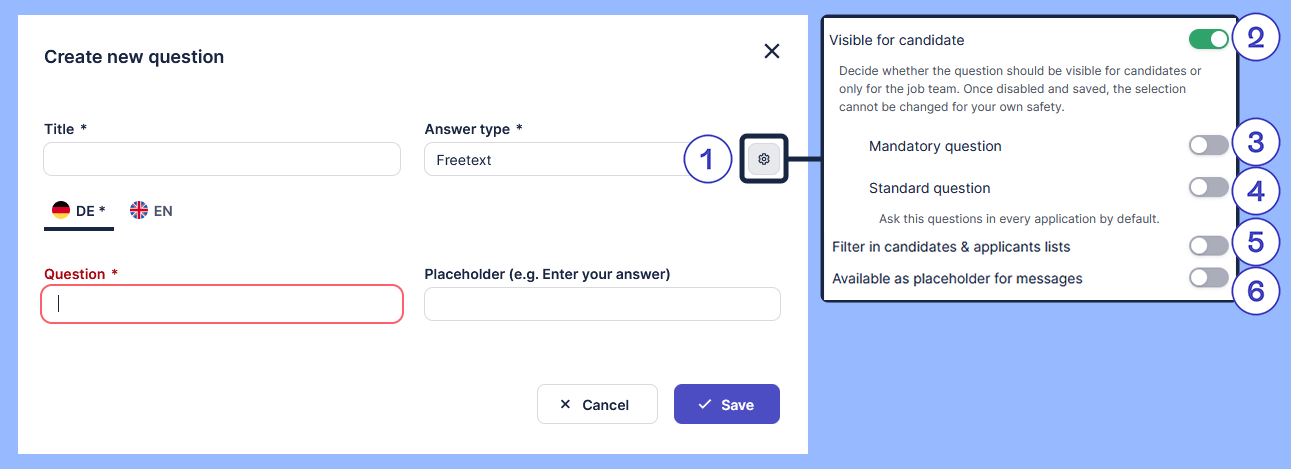Screen dimensions: 1291x469
Task: Click the numbered circle 5 marker
Action: [x=1256, y=242]
